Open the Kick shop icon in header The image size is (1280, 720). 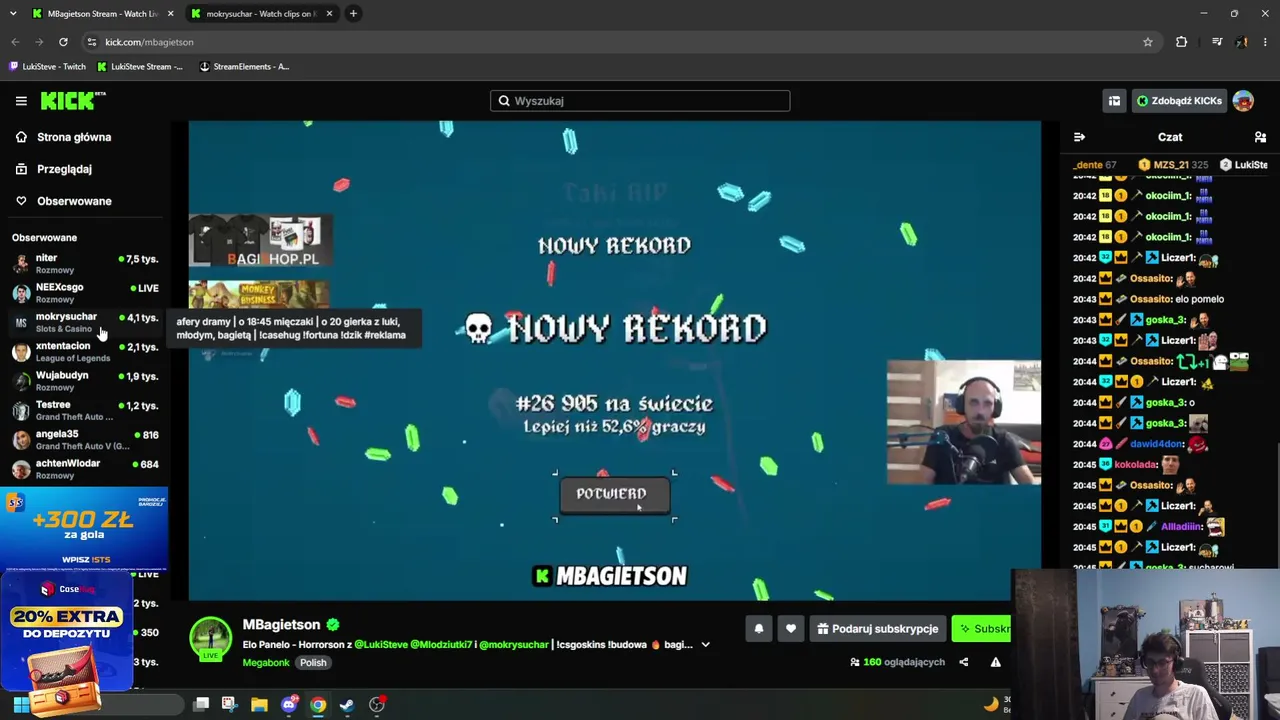coord(1114,101)
